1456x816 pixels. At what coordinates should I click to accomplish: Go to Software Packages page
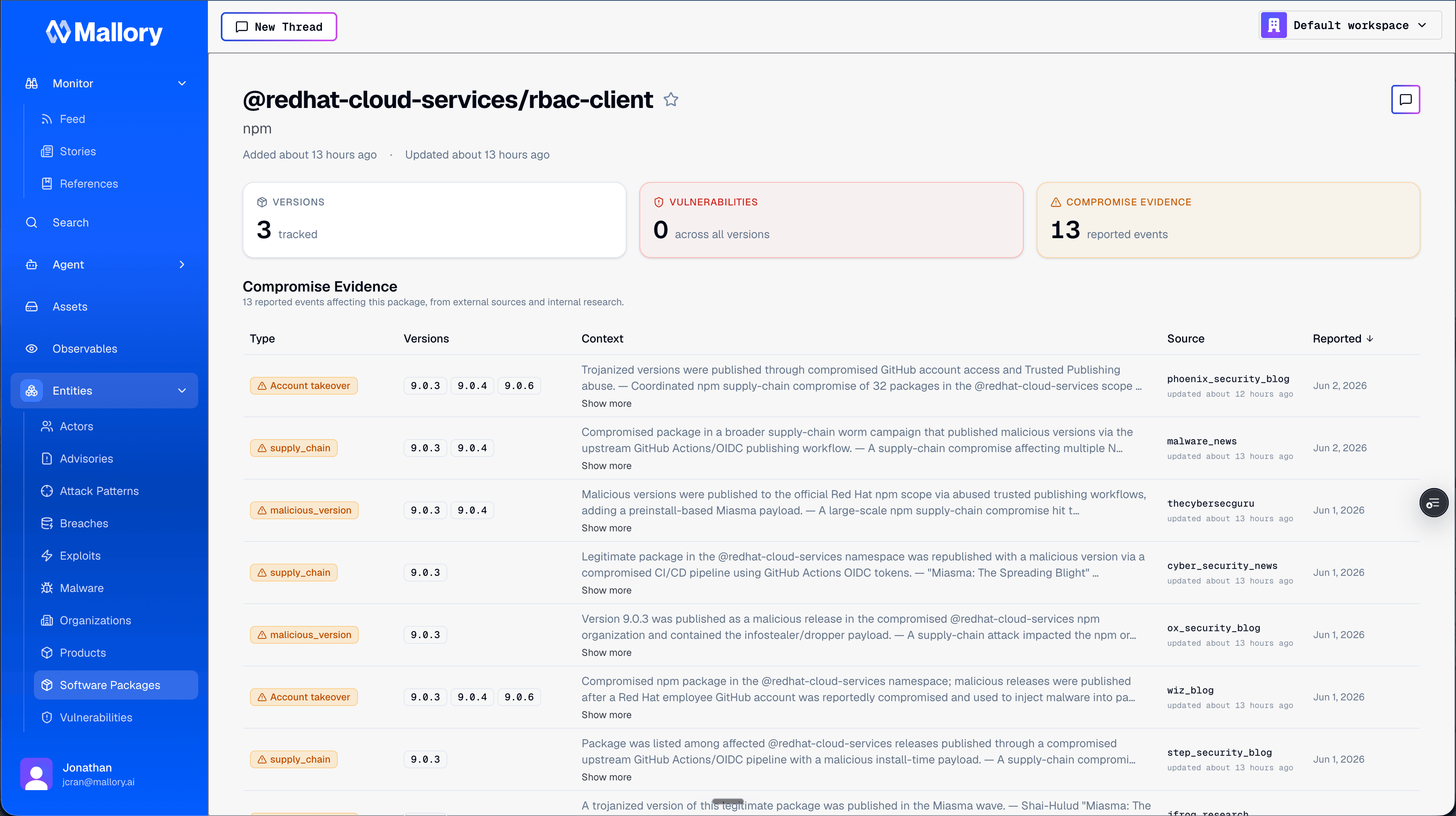pos(116,685)
